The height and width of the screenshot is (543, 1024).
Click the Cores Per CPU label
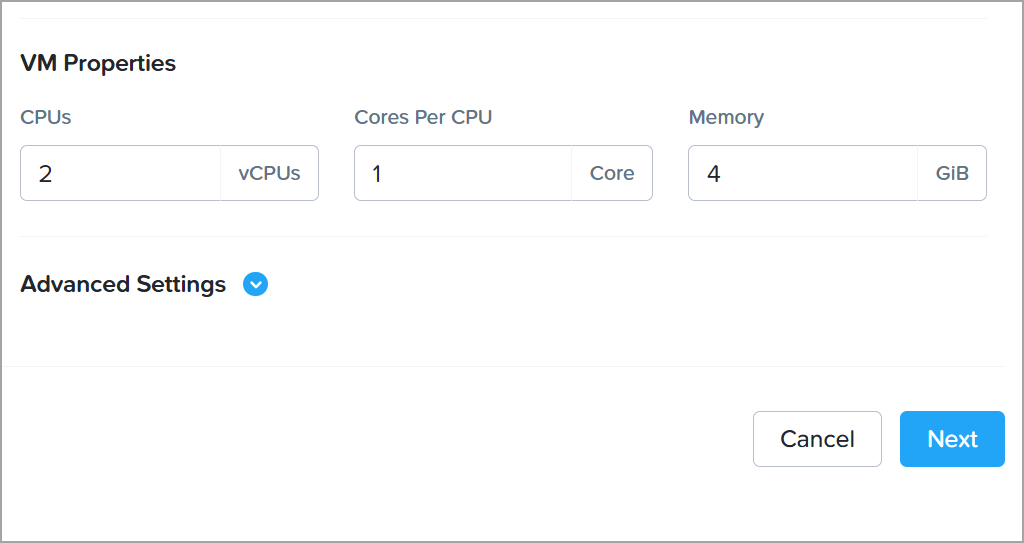423,117
